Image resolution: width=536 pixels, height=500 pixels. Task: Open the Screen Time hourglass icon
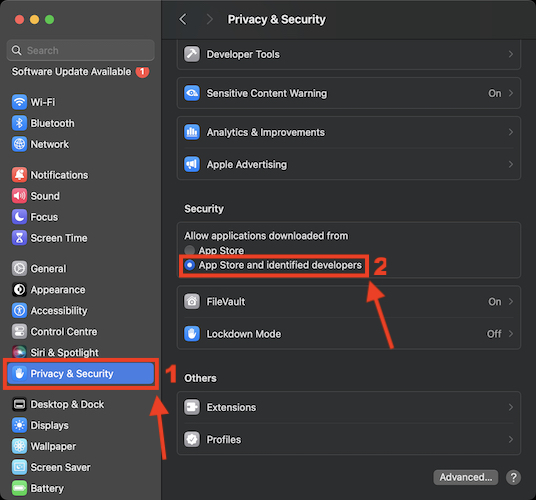19,238
